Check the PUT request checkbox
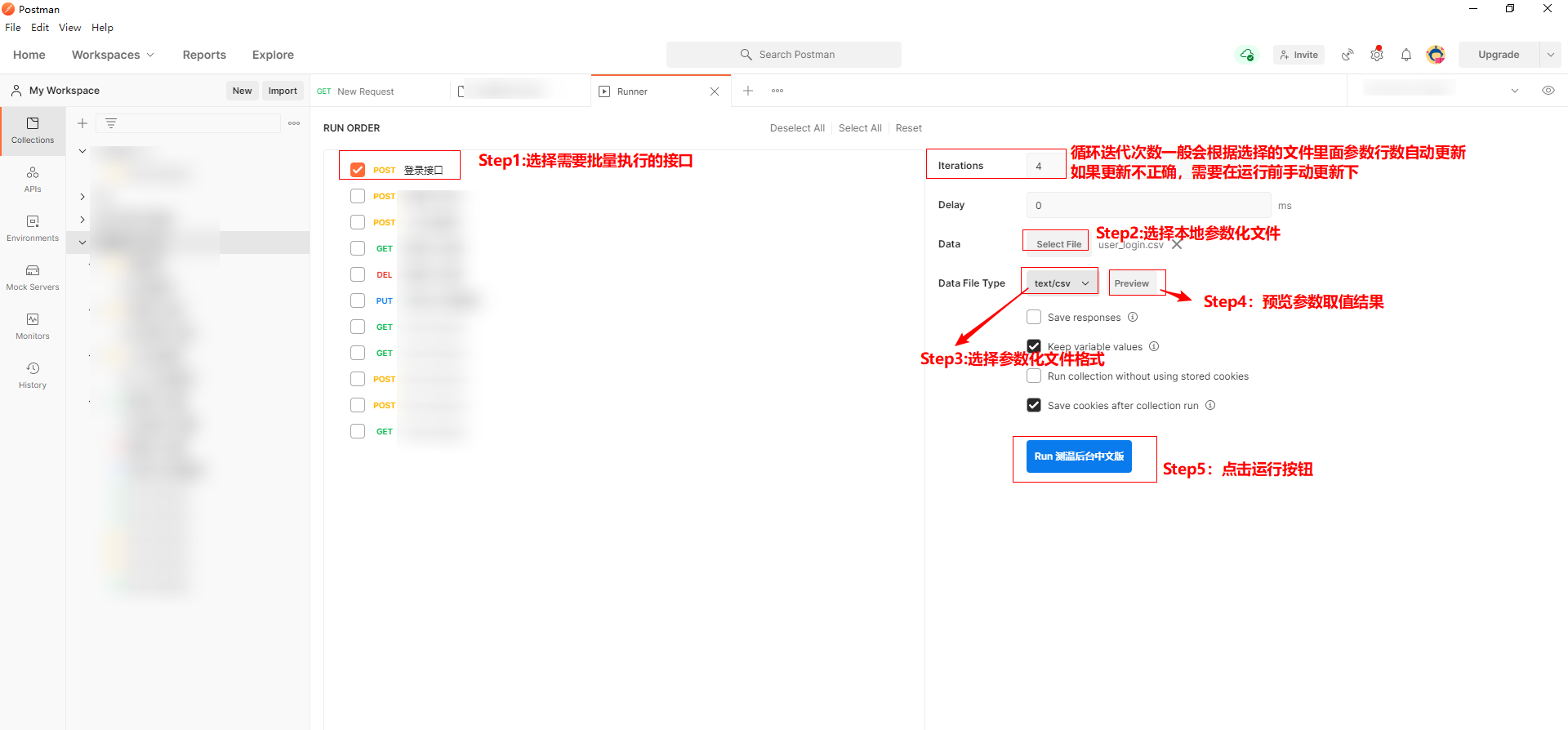The width and height of the screenshot is (1568, 730). point(358,300)
